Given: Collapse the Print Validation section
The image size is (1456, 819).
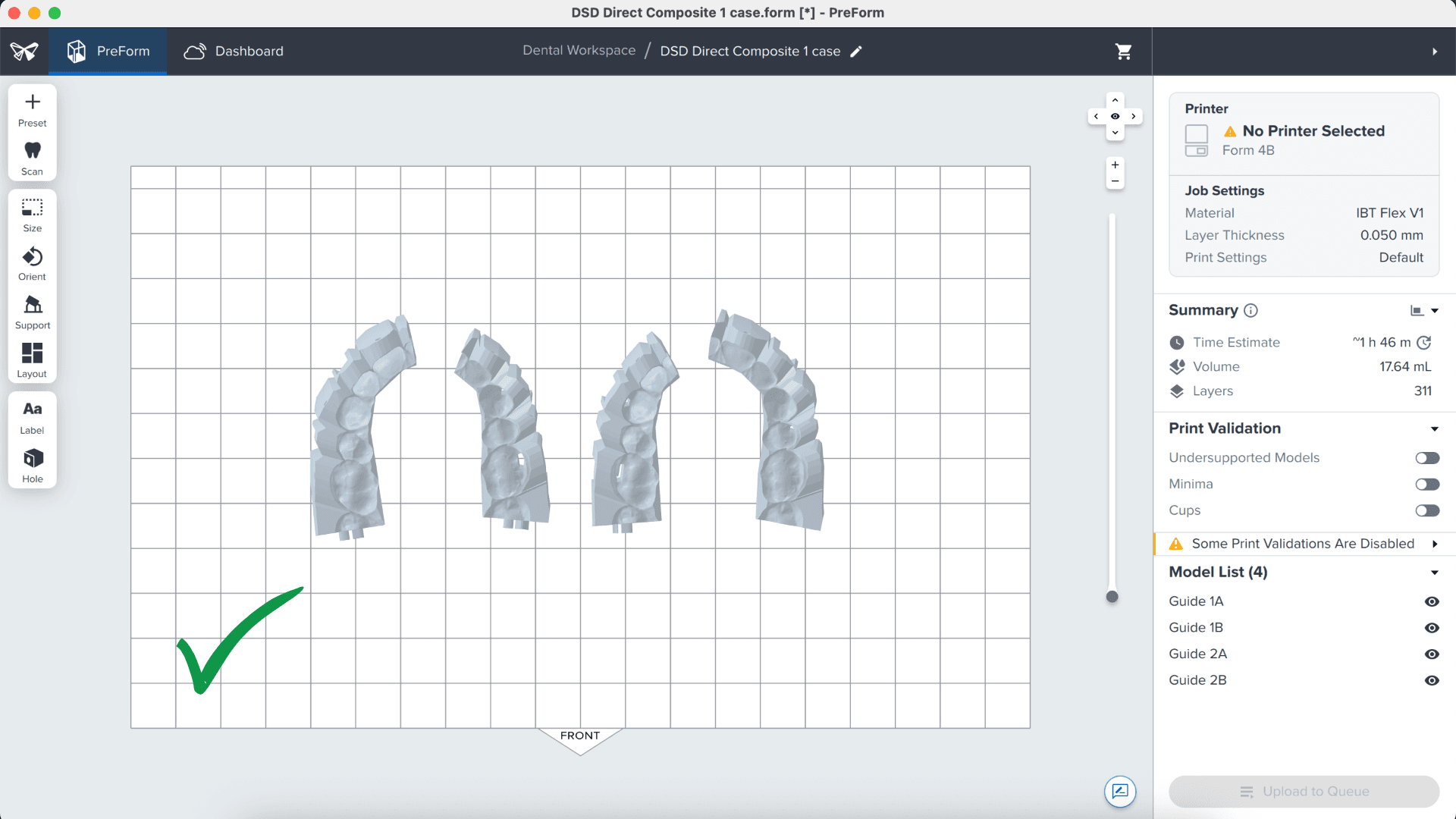Looking at the screenshot, I should 1434,429.
